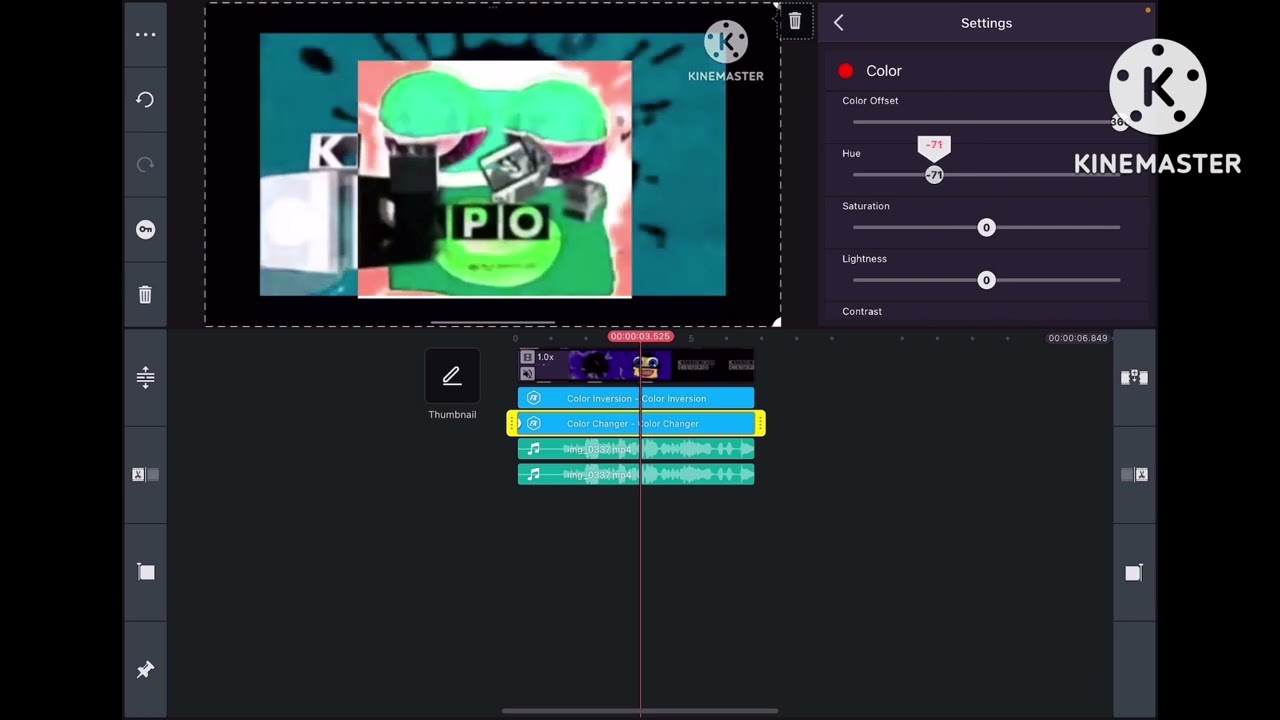The image size is (1280, 720).
Task: Click the FX icon on Color Inversion layer
Action: click(533, 398)
